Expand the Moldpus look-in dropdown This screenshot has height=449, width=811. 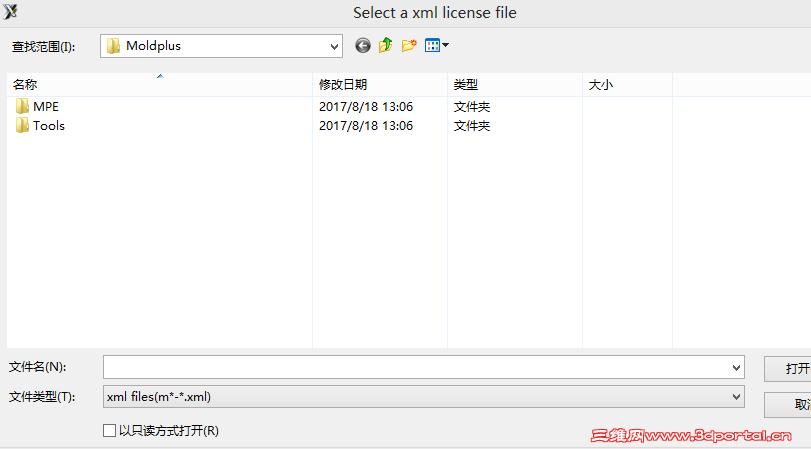[x=334, y=47]
